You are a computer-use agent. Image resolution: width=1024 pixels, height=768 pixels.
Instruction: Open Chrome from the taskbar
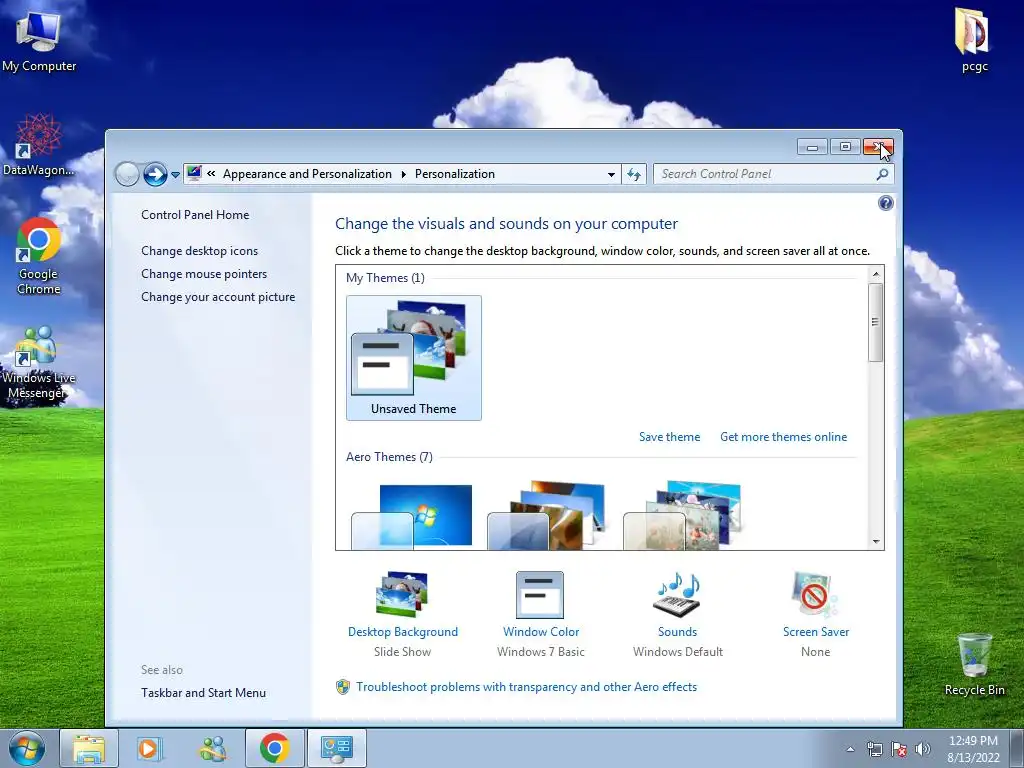tap(274, 748)
